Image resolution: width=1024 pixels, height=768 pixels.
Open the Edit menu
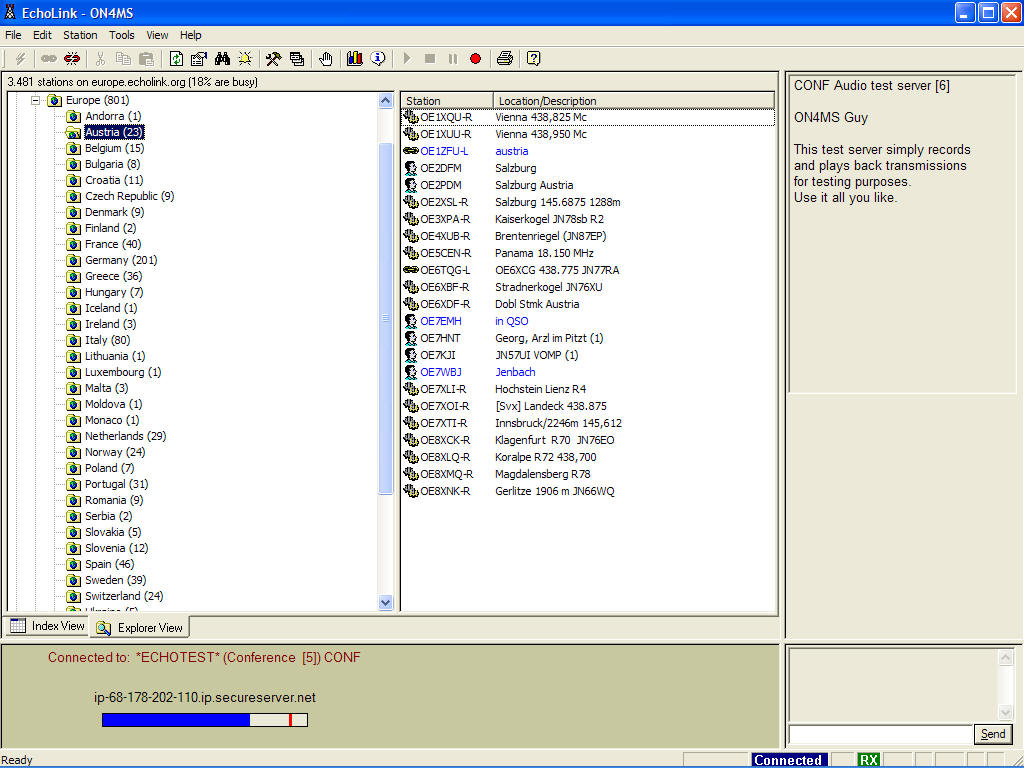(42, 35)
